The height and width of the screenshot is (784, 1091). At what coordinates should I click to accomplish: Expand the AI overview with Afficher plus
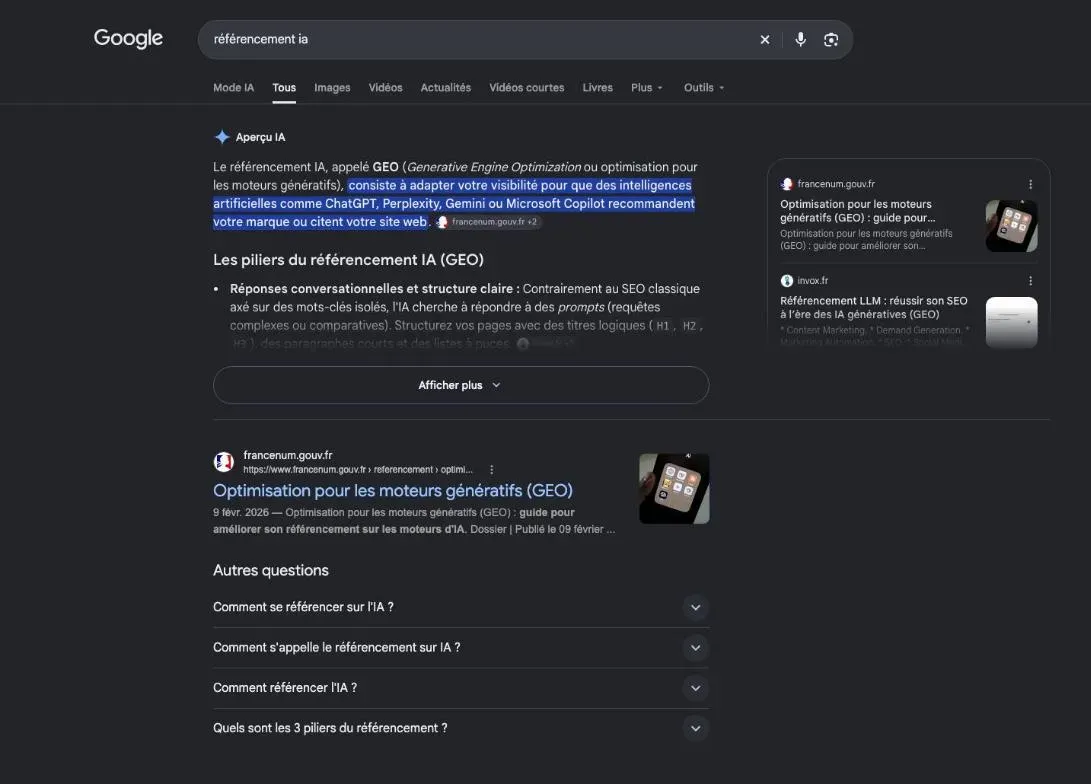click(x=461, y=385)
